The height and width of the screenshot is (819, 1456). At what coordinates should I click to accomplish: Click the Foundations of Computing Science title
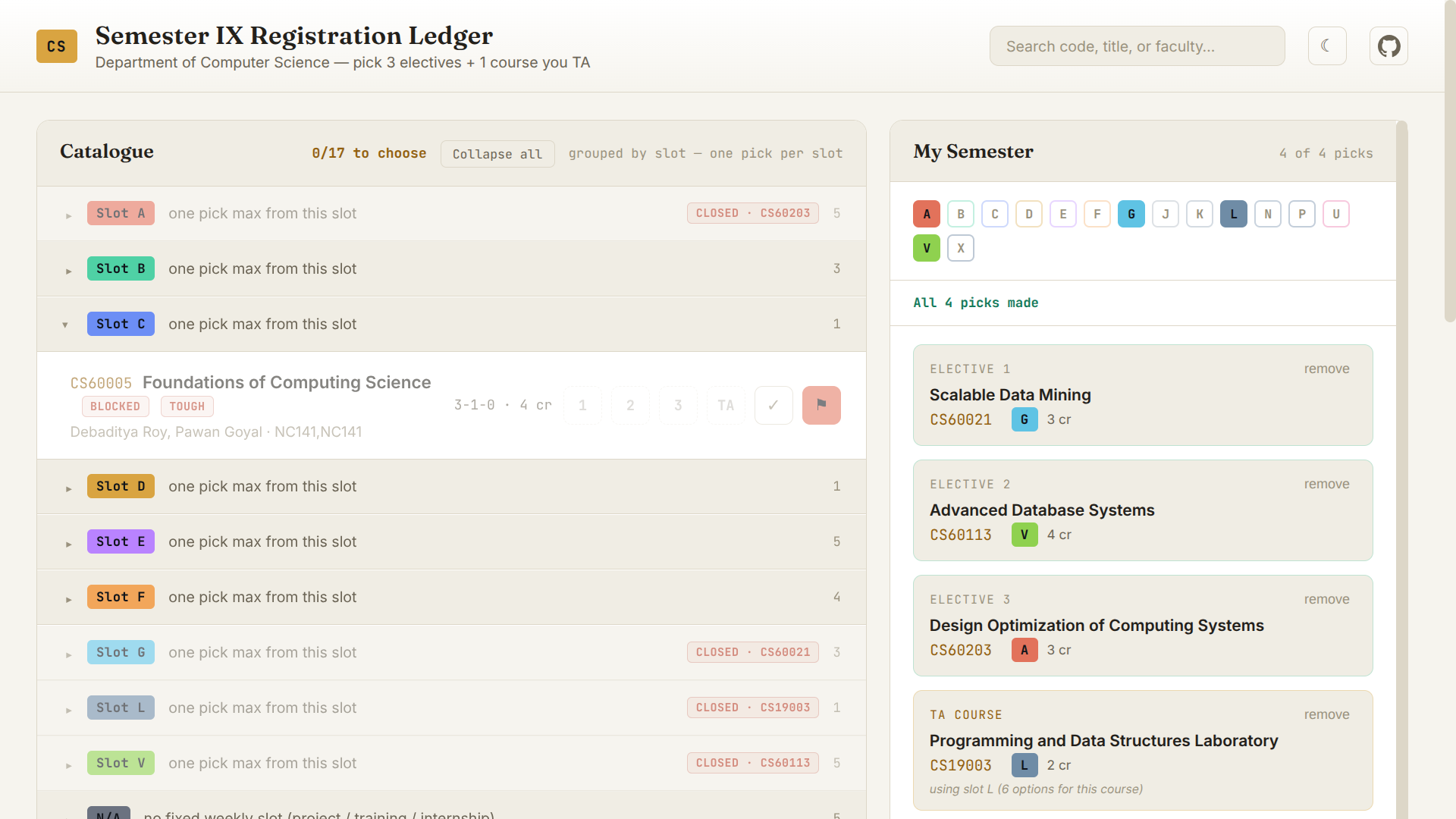(287, 382)
